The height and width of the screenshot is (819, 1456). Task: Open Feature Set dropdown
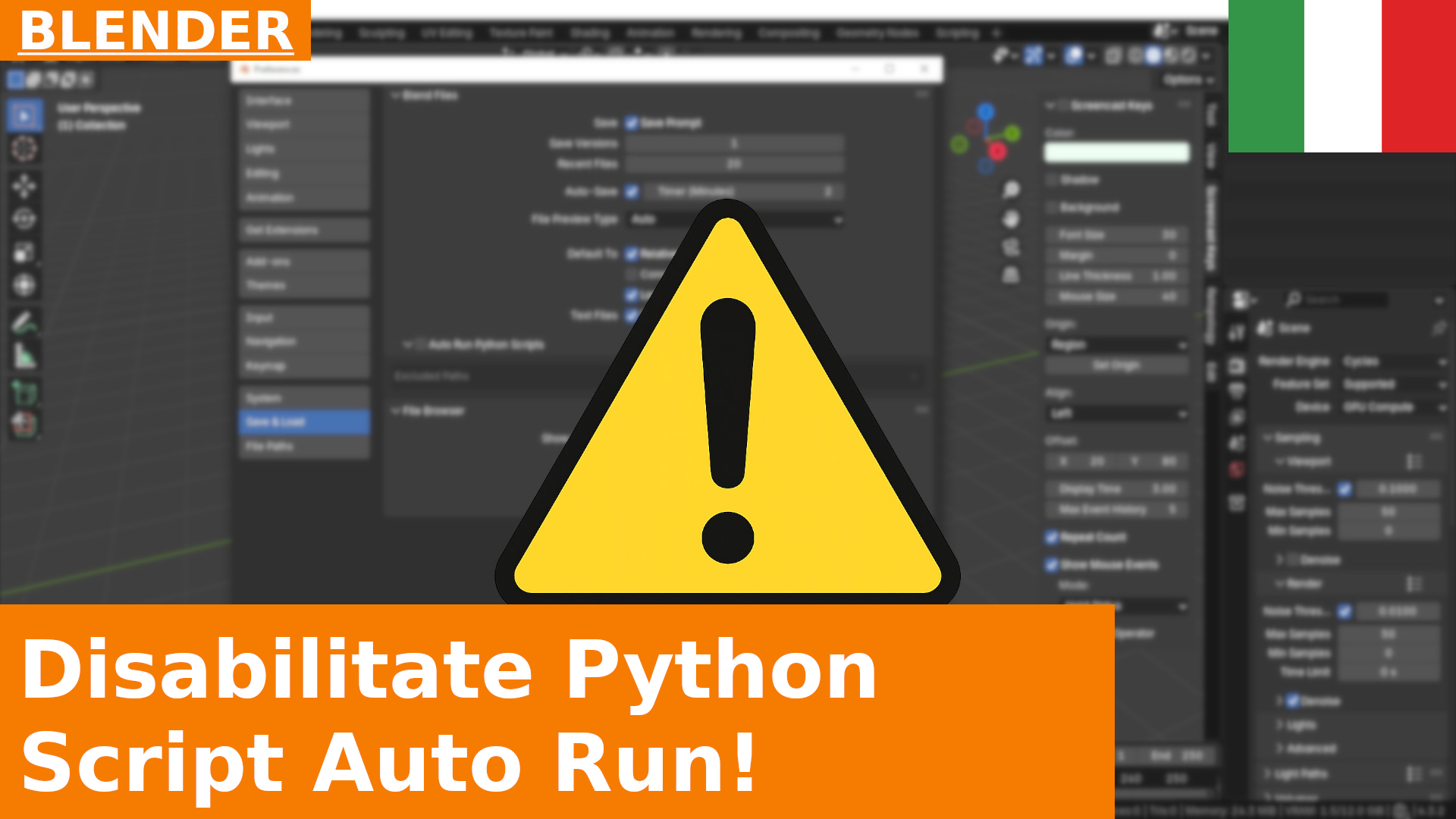pos(1393,384)
